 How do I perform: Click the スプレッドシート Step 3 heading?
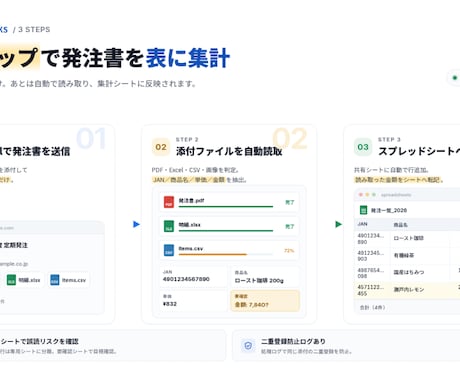(419, 151)
